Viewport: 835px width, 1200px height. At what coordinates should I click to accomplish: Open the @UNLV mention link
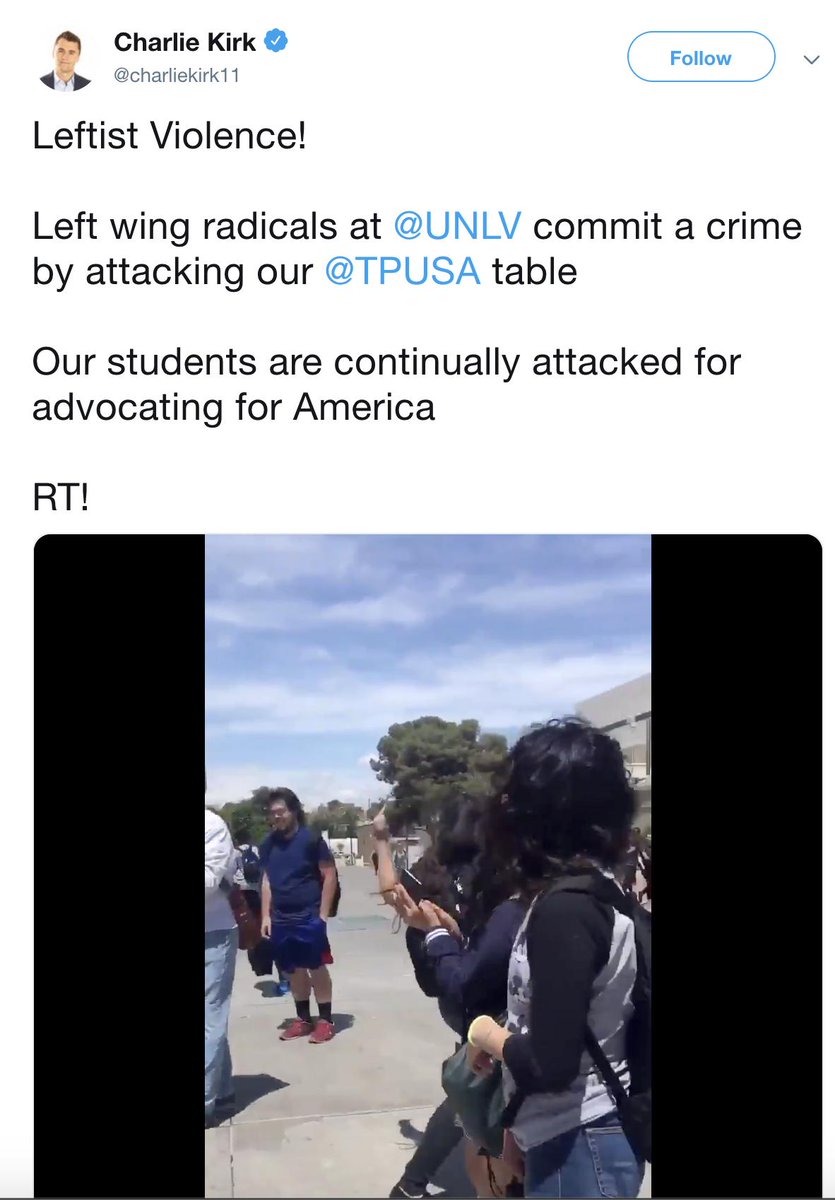pos(457,226)
